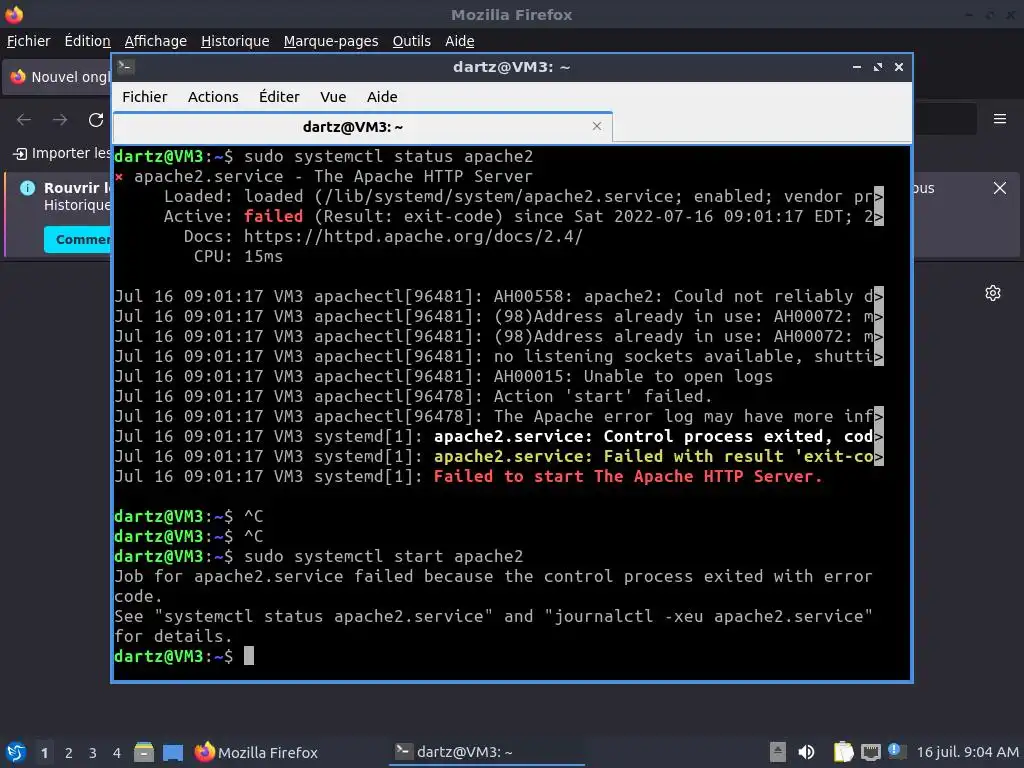Image resolution: width=1024 pixels, height=768 pixels.
Task: Open Firefox Affichage menu
Action: tap(155, 41)
